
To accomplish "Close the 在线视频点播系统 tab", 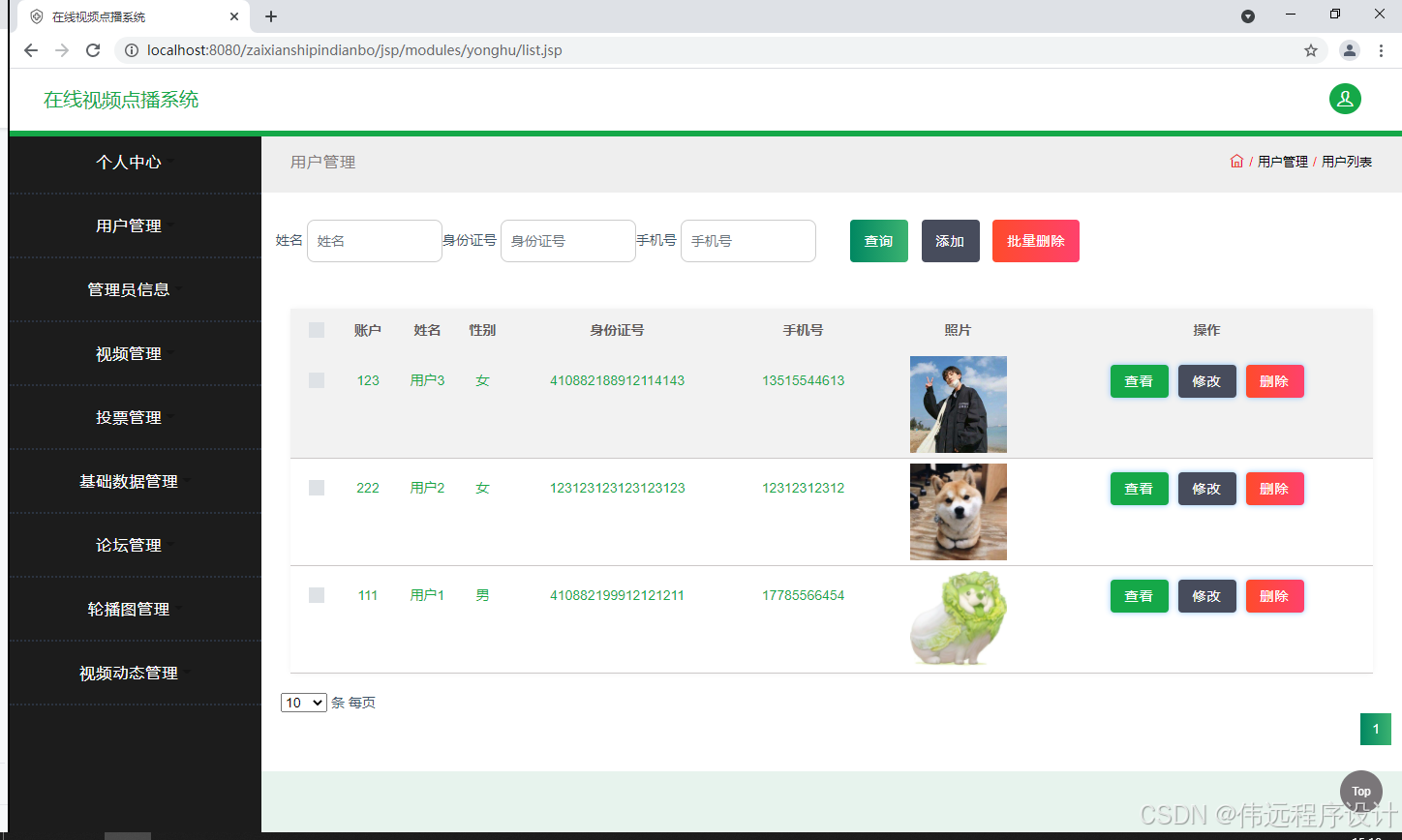I will [234, 16].
